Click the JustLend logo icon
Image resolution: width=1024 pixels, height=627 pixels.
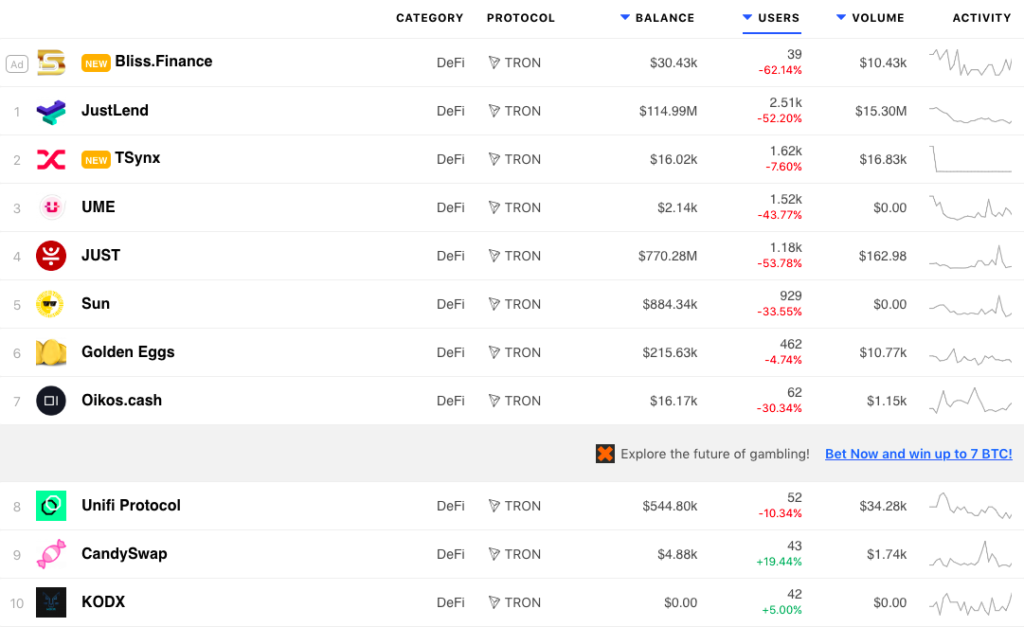click(x=51, y=111)
